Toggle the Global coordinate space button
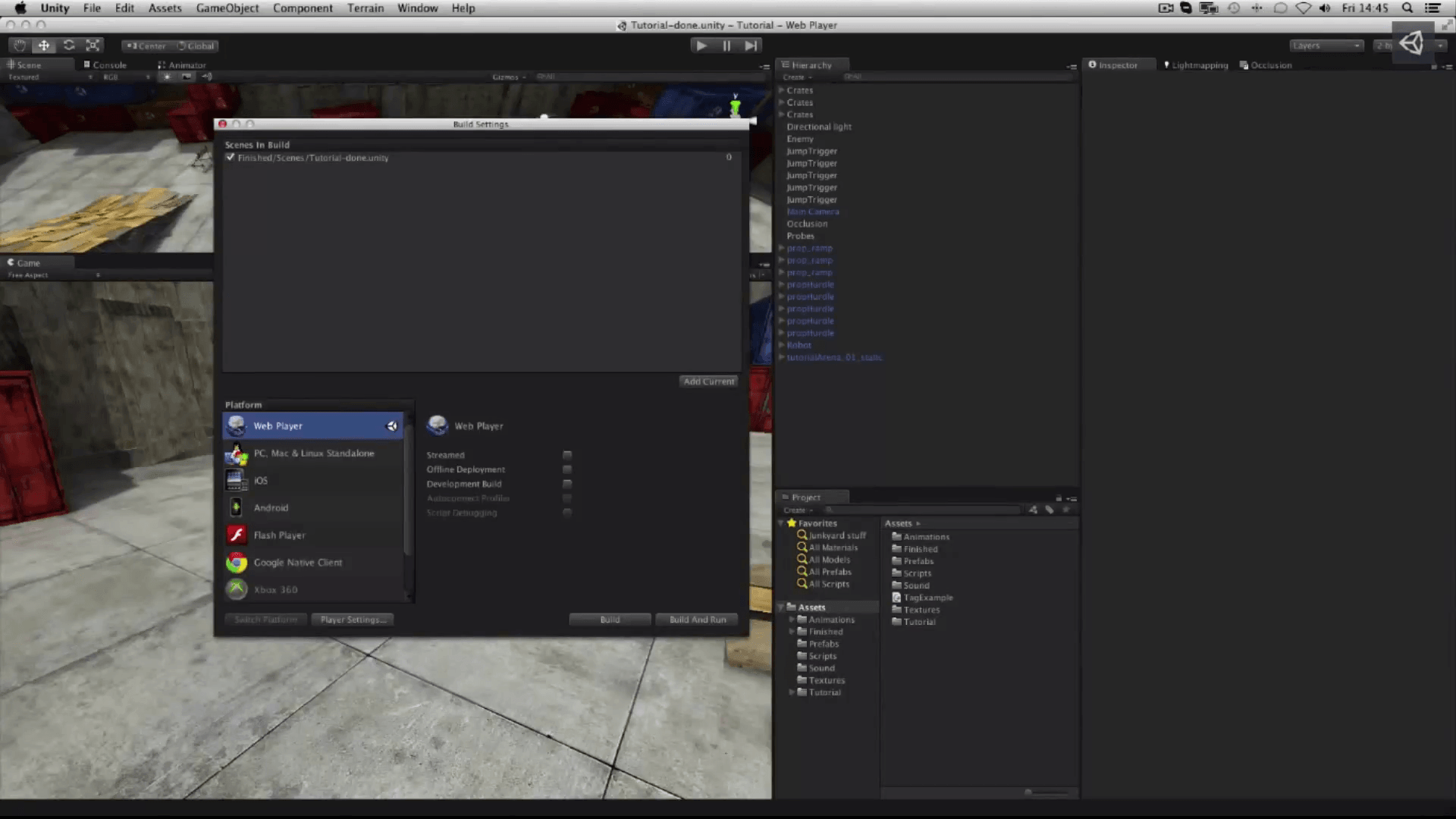This screenshot has height=819, width=1456. 196,45
